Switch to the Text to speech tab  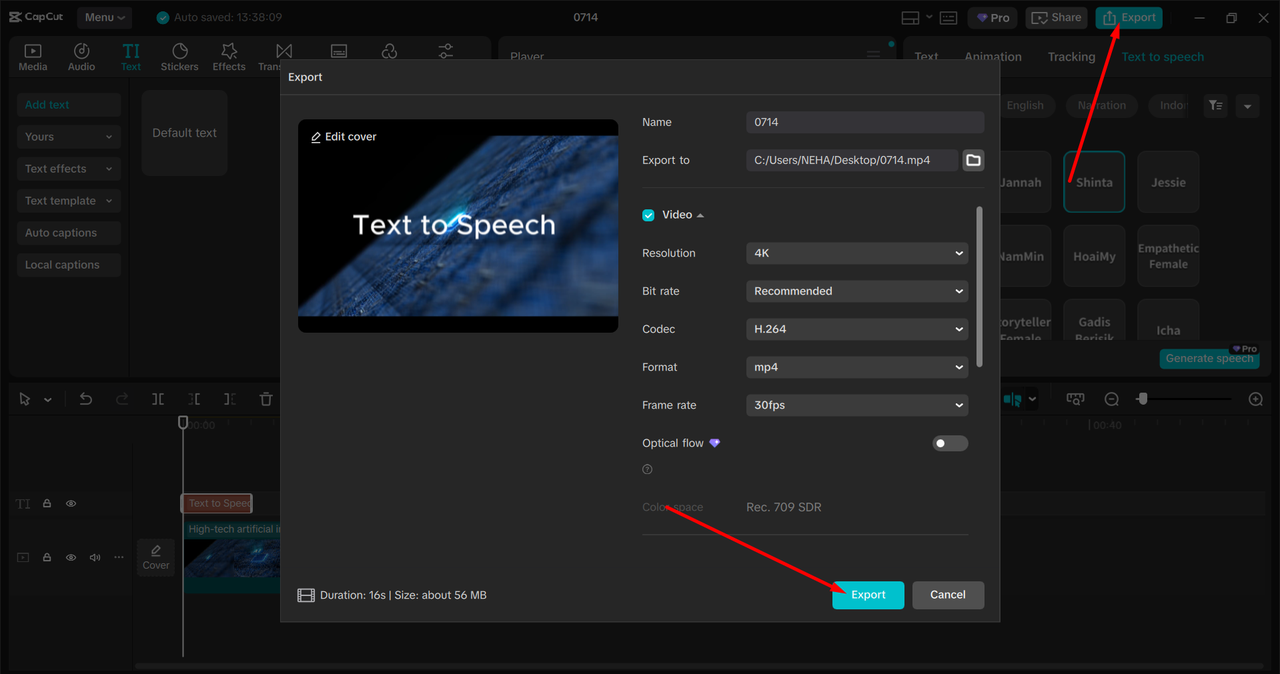1162,57
